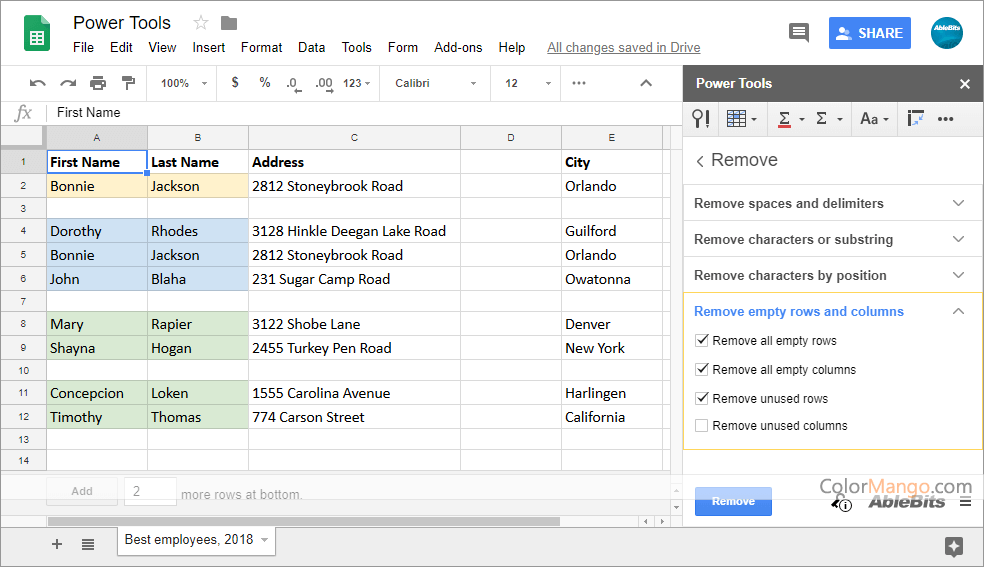Click the print icon

98,83
